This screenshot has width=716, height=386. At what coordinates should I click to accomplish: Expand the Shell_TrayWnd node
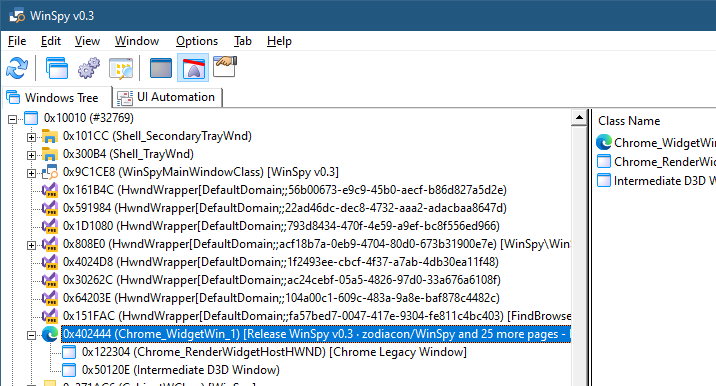coord(31,155)
